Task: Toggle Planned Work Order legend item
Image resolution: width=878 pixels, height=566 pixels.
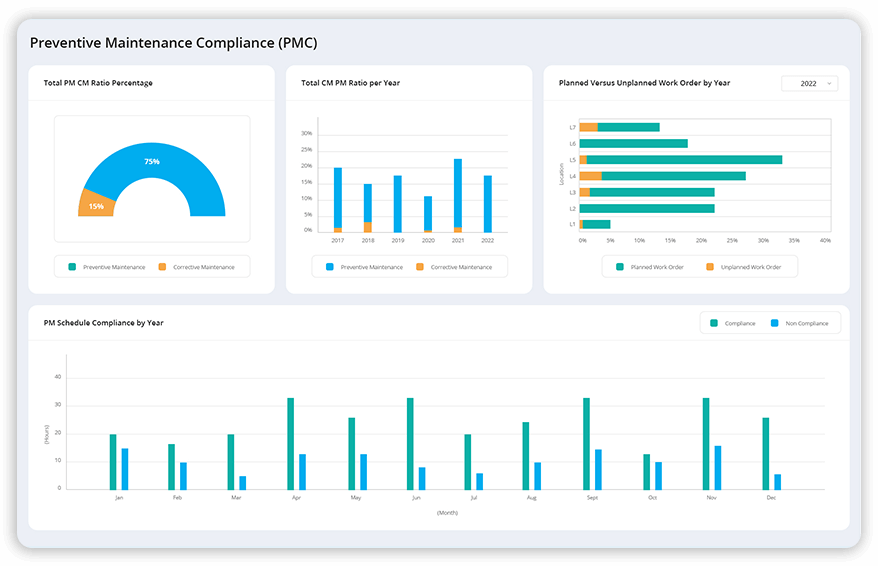Action: [649, 267]
